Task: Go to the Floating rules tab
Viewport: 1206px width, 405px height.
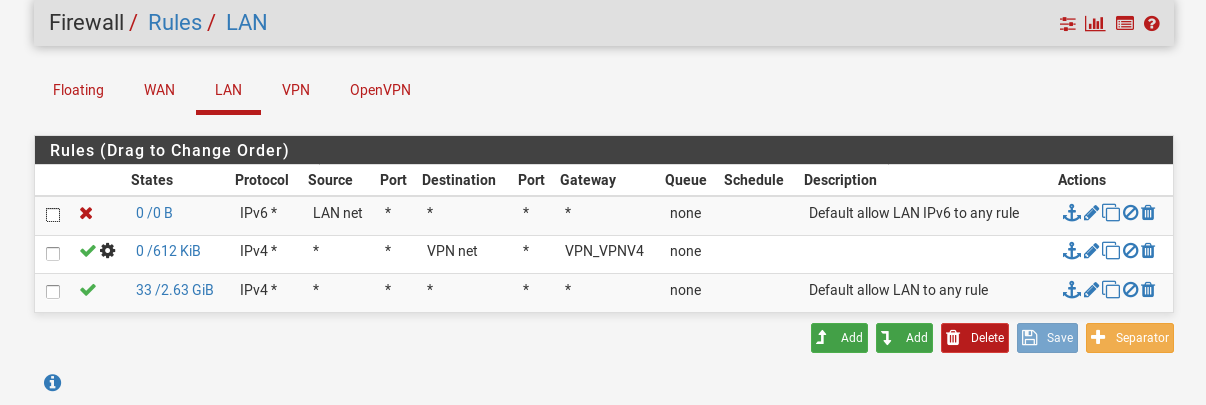Action: tap(78, 90)
